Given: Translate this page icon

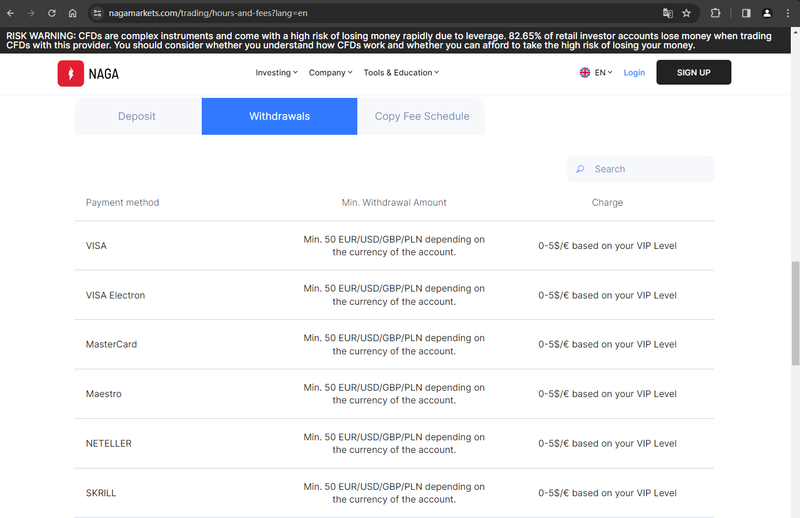Looking at the screenshot, I should (x=667, y=13).
